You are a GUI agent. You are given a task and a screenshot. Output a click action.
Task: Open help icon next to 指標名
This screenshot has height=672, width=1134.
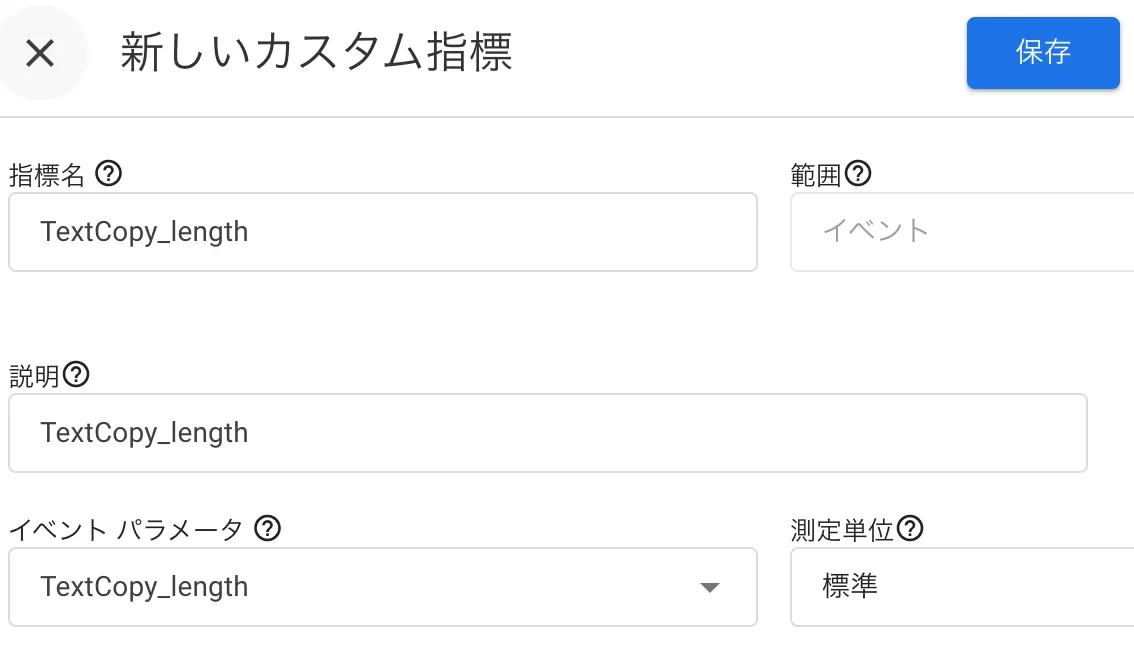point(108,174)
